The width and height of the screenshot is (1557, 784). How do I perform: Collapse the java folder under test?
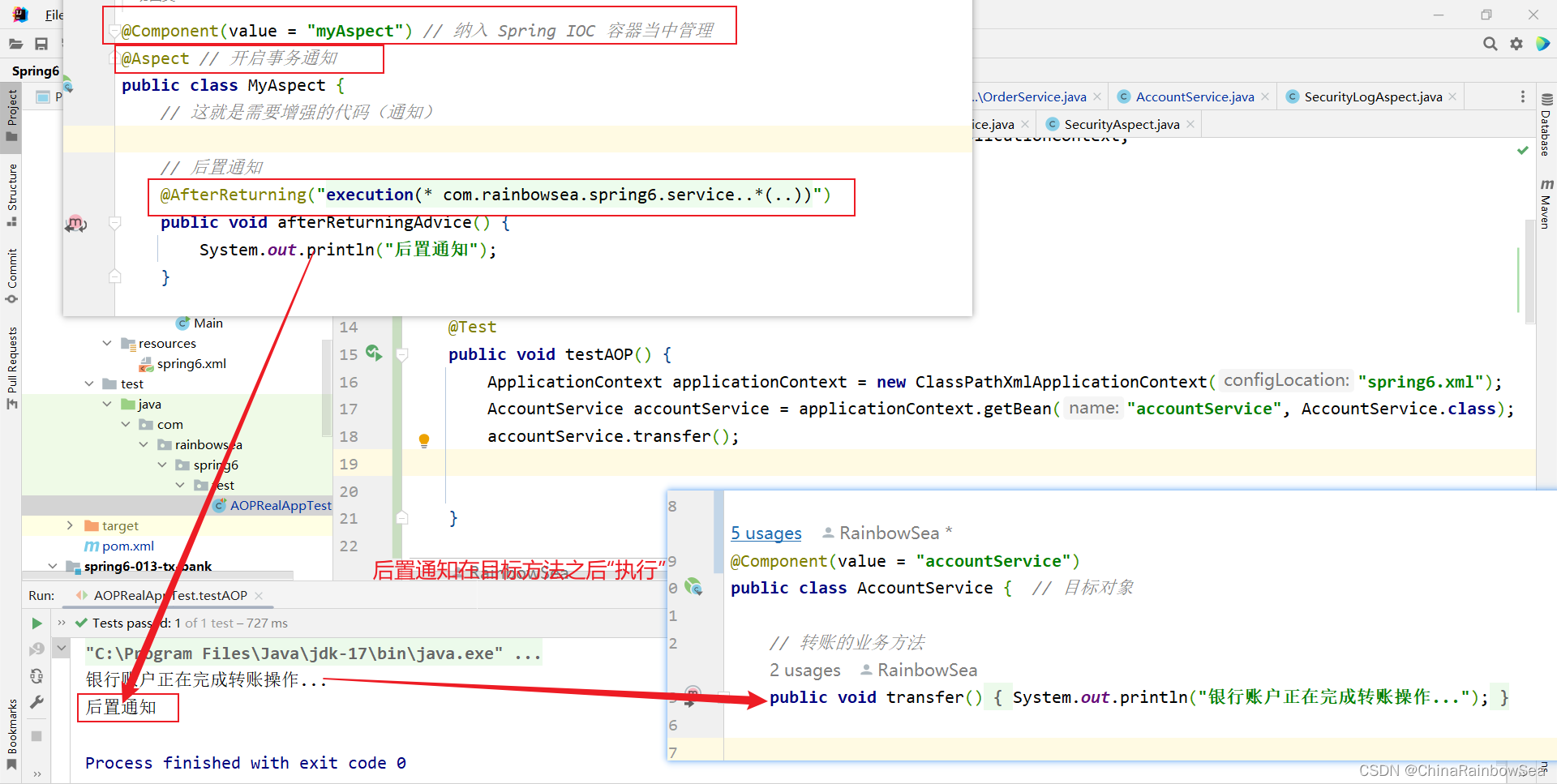[107, 404]
